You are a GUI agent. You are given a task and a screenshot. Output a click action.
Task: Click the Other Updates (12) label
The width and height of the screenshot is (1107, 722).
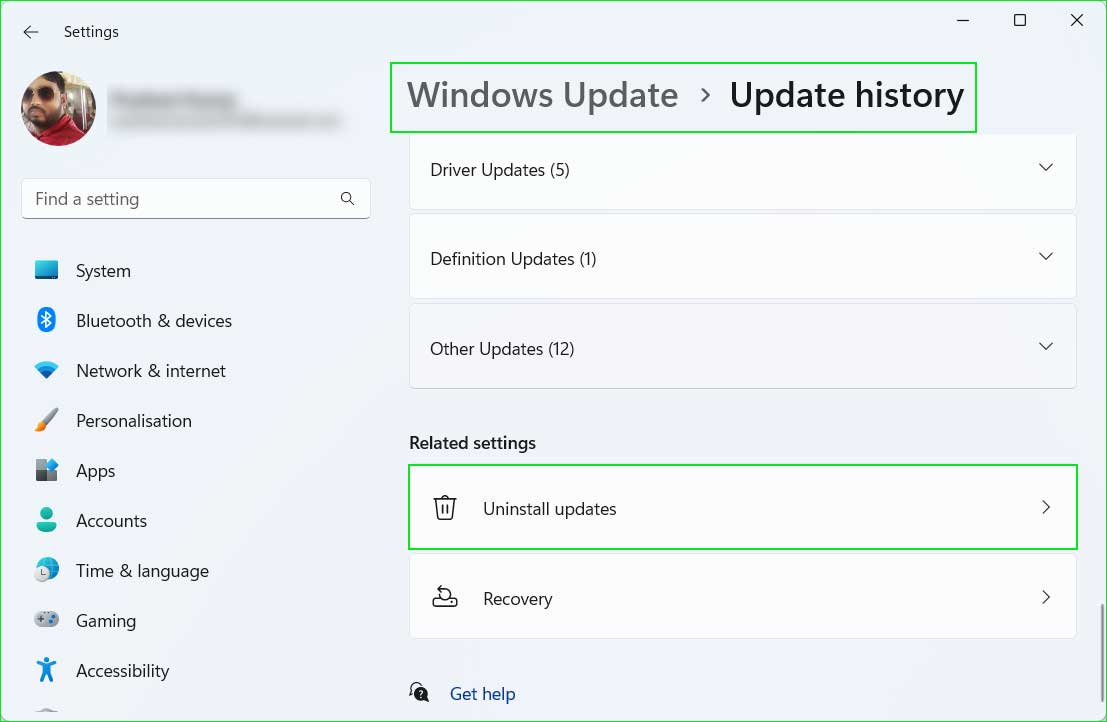coord(502,349)
